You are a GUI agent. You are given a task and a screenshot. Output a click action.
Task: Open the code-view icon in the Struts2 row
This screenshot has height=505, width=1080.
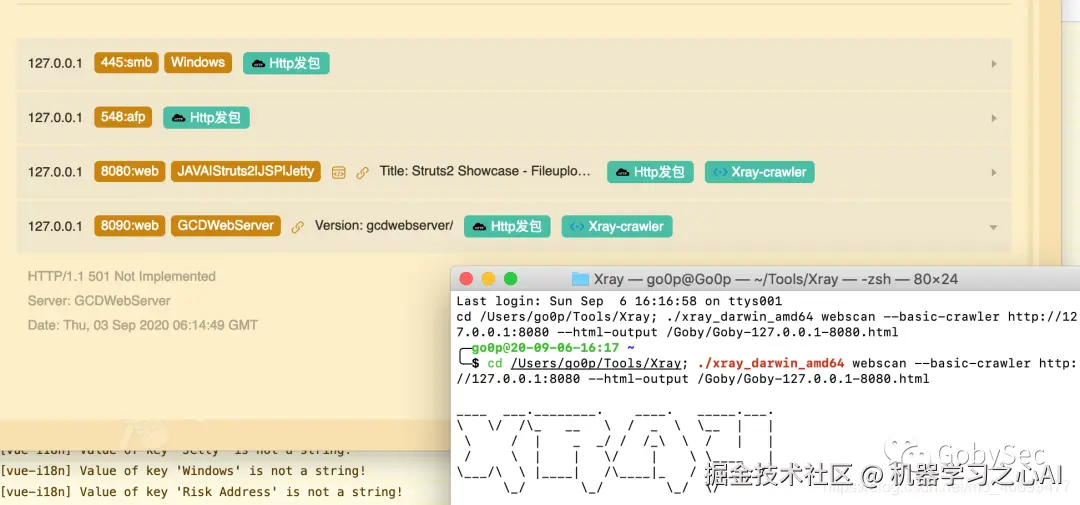338,173
